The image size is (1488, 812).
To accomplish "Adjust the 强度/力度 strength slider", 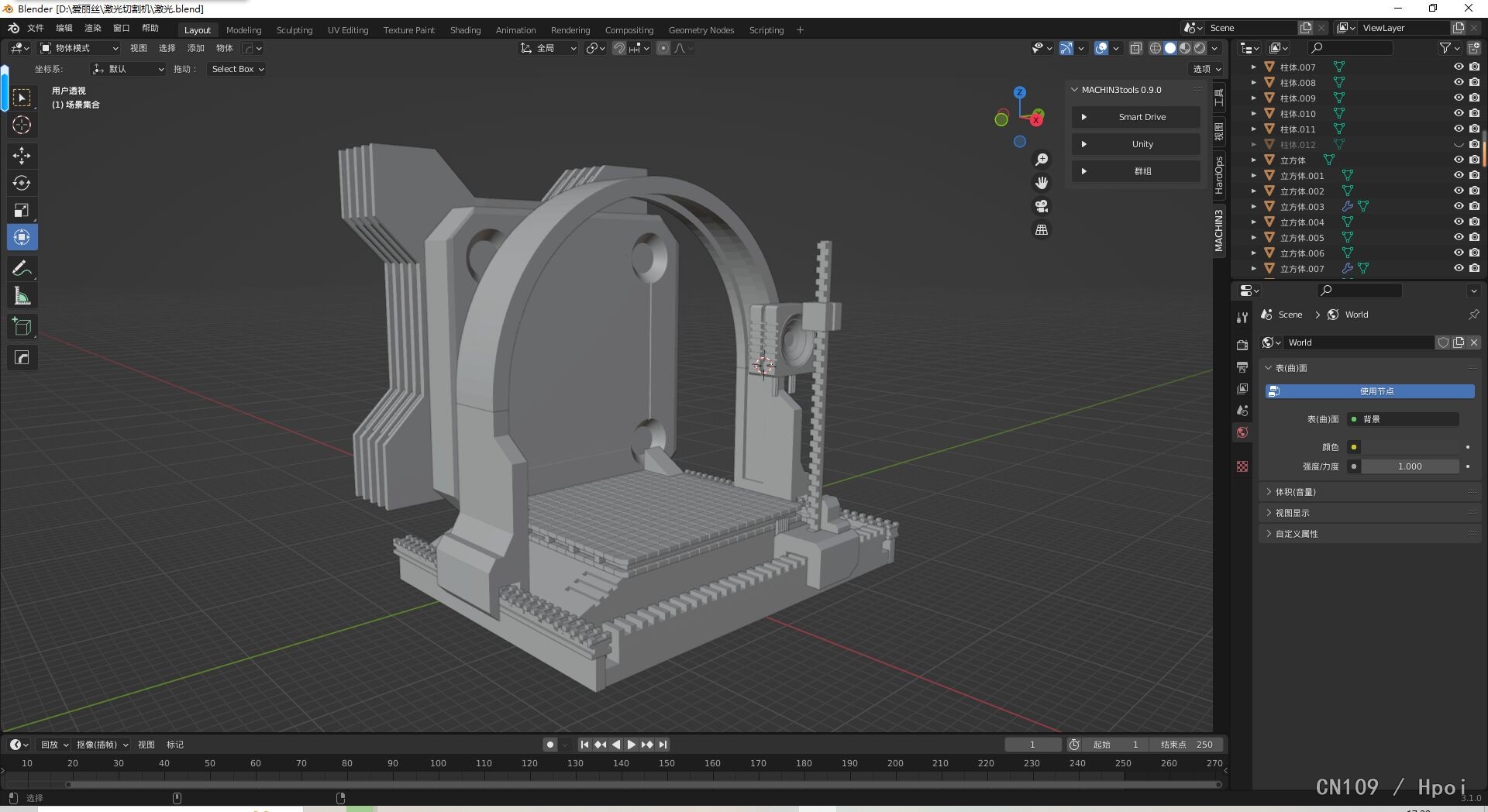I will pyautogui.click(x=1410, y=466).
